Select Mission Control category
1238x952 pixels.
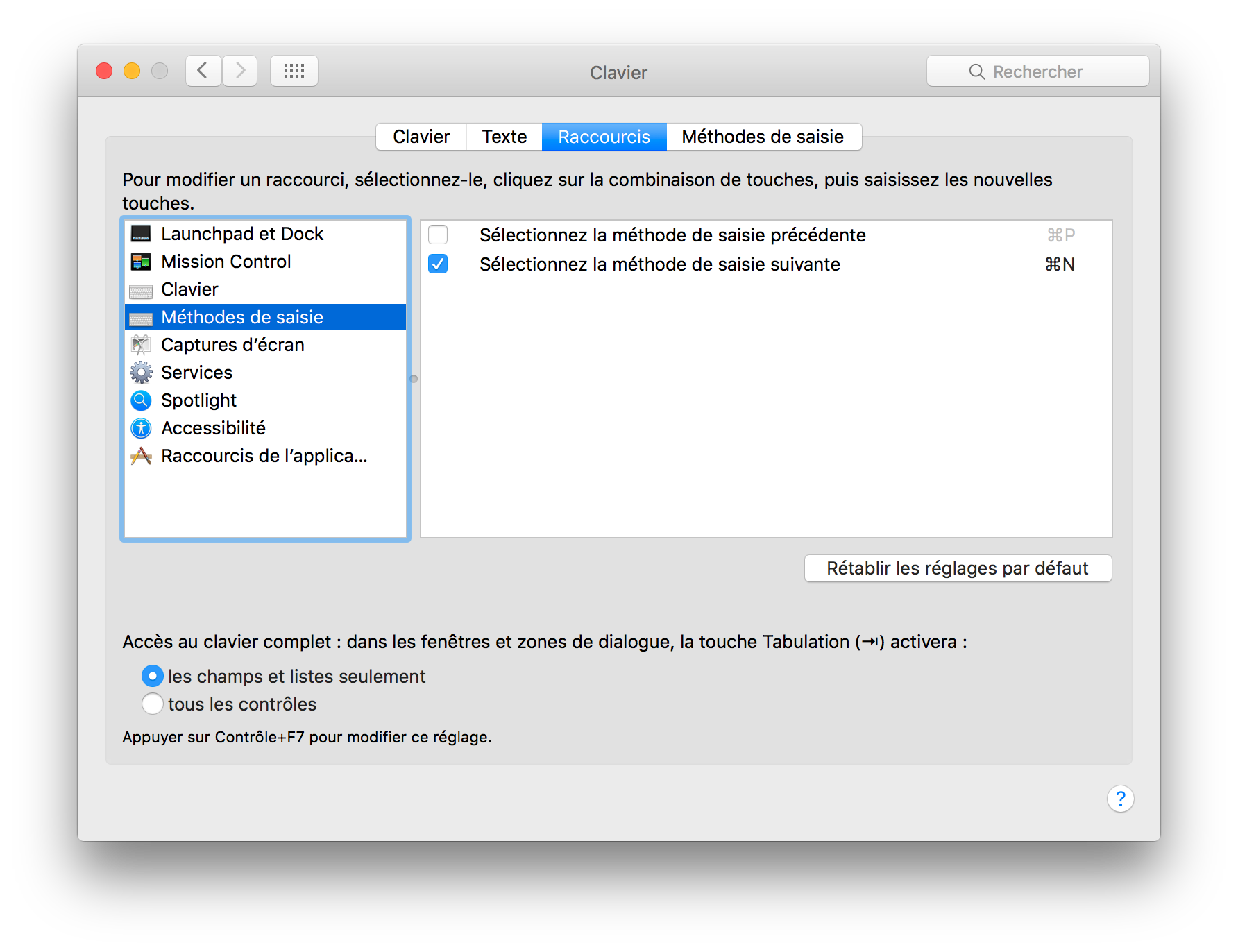click(265, 262)
